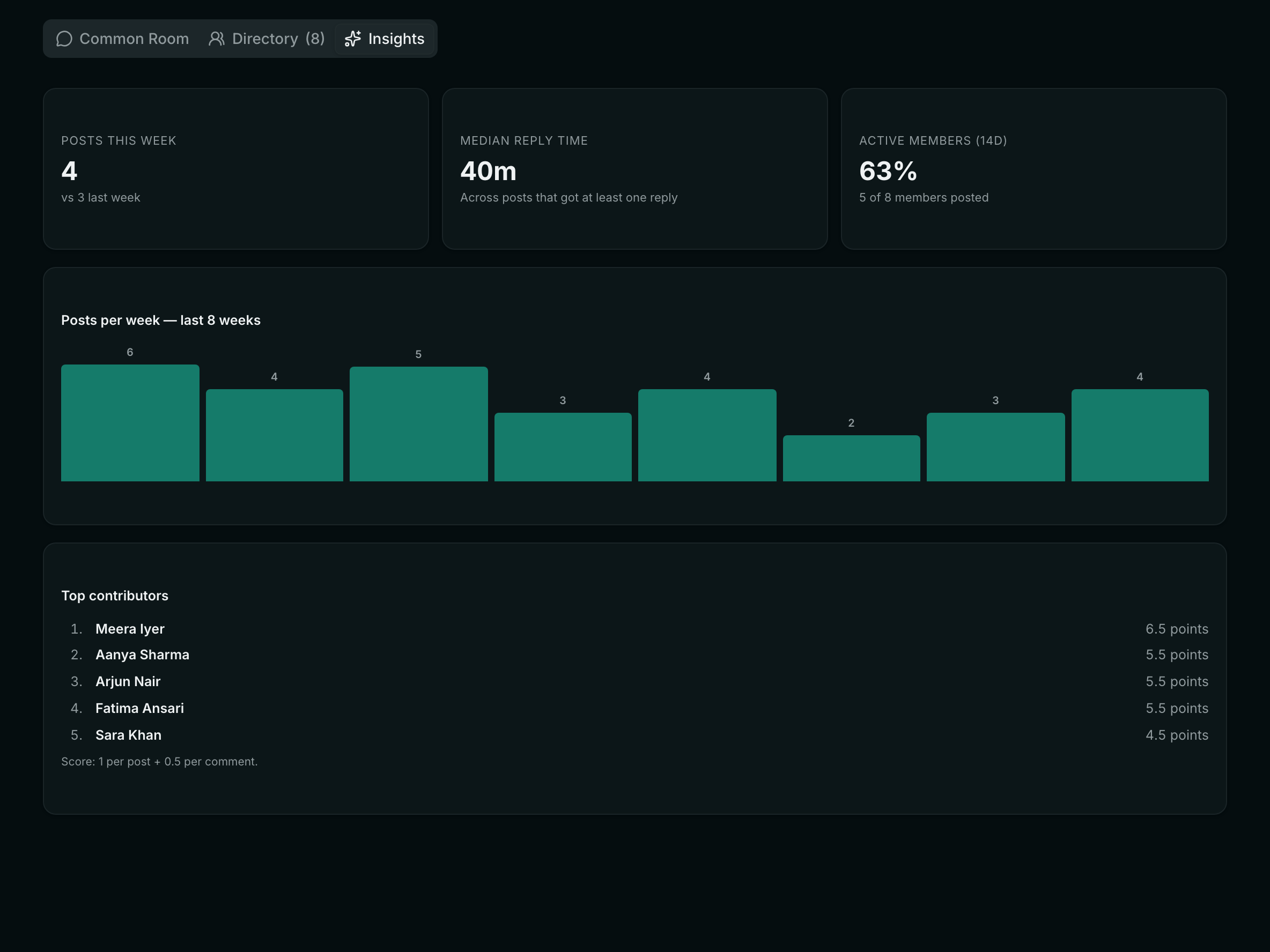Click the first bar showing 6 posts
This screenshot has height=952, width=1270.
pyautogui.click(x=130, y=423)
